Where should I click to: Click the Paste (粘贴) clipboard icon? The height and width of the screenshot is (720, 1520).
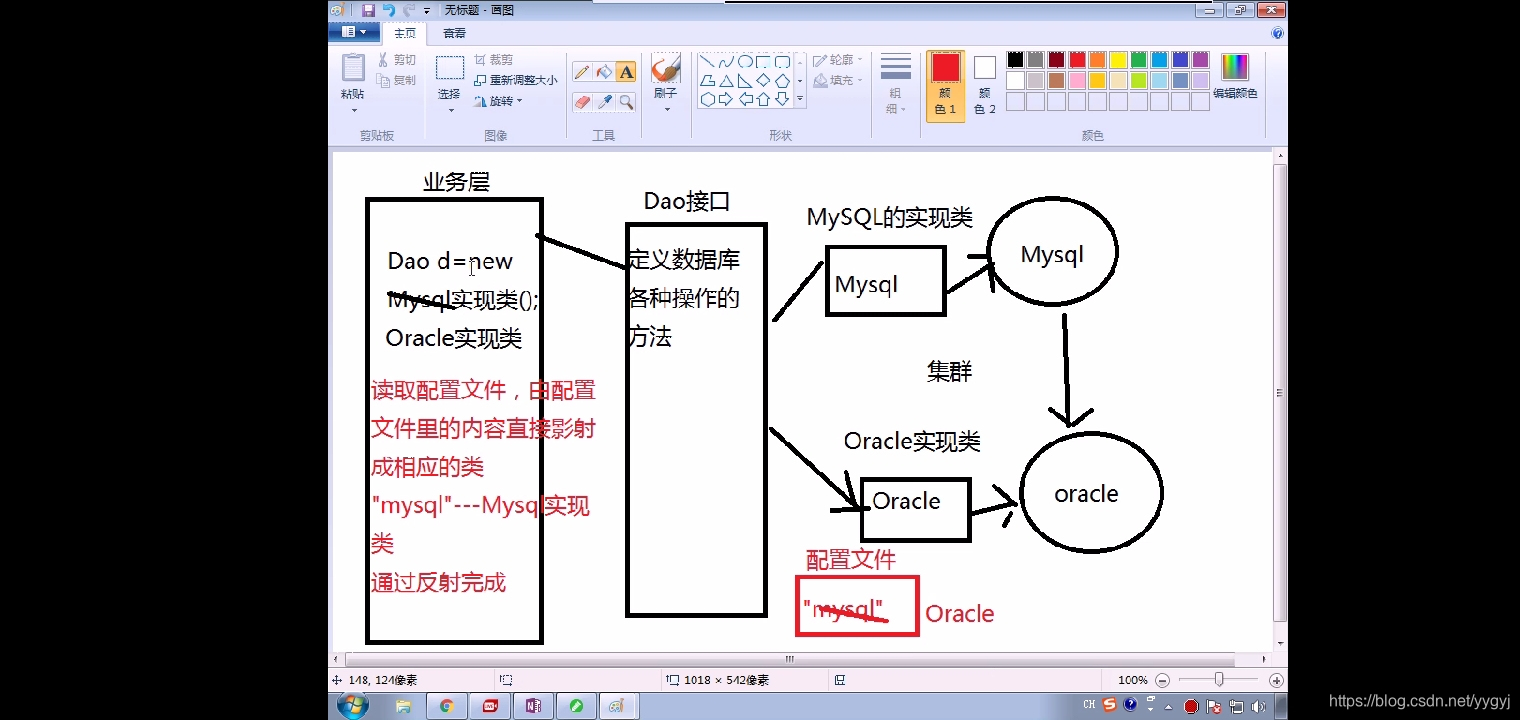(353, 68)
